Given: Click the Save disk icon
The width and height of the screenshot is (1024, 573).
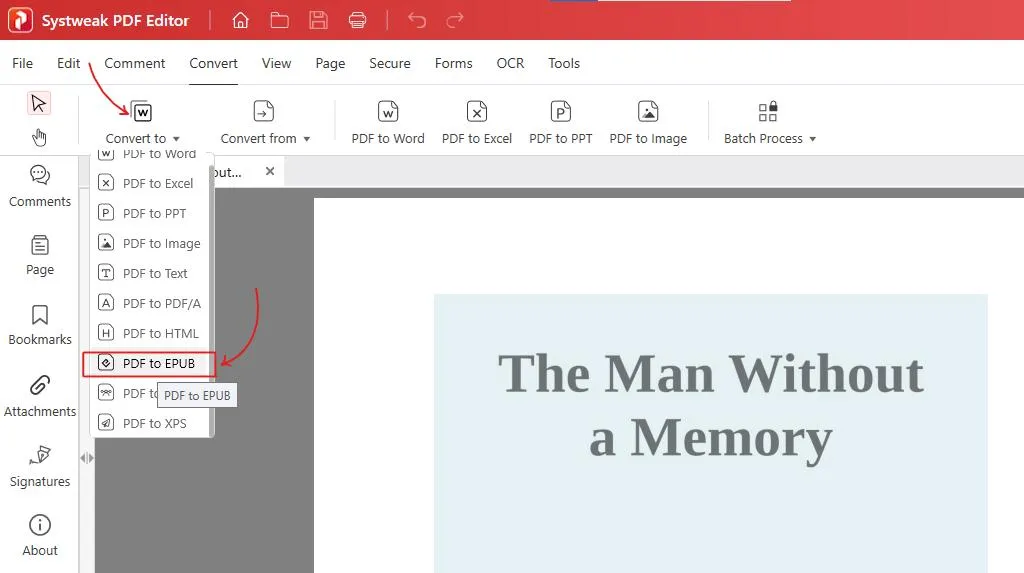Looking at the screenshot, I should click(318, 20).
